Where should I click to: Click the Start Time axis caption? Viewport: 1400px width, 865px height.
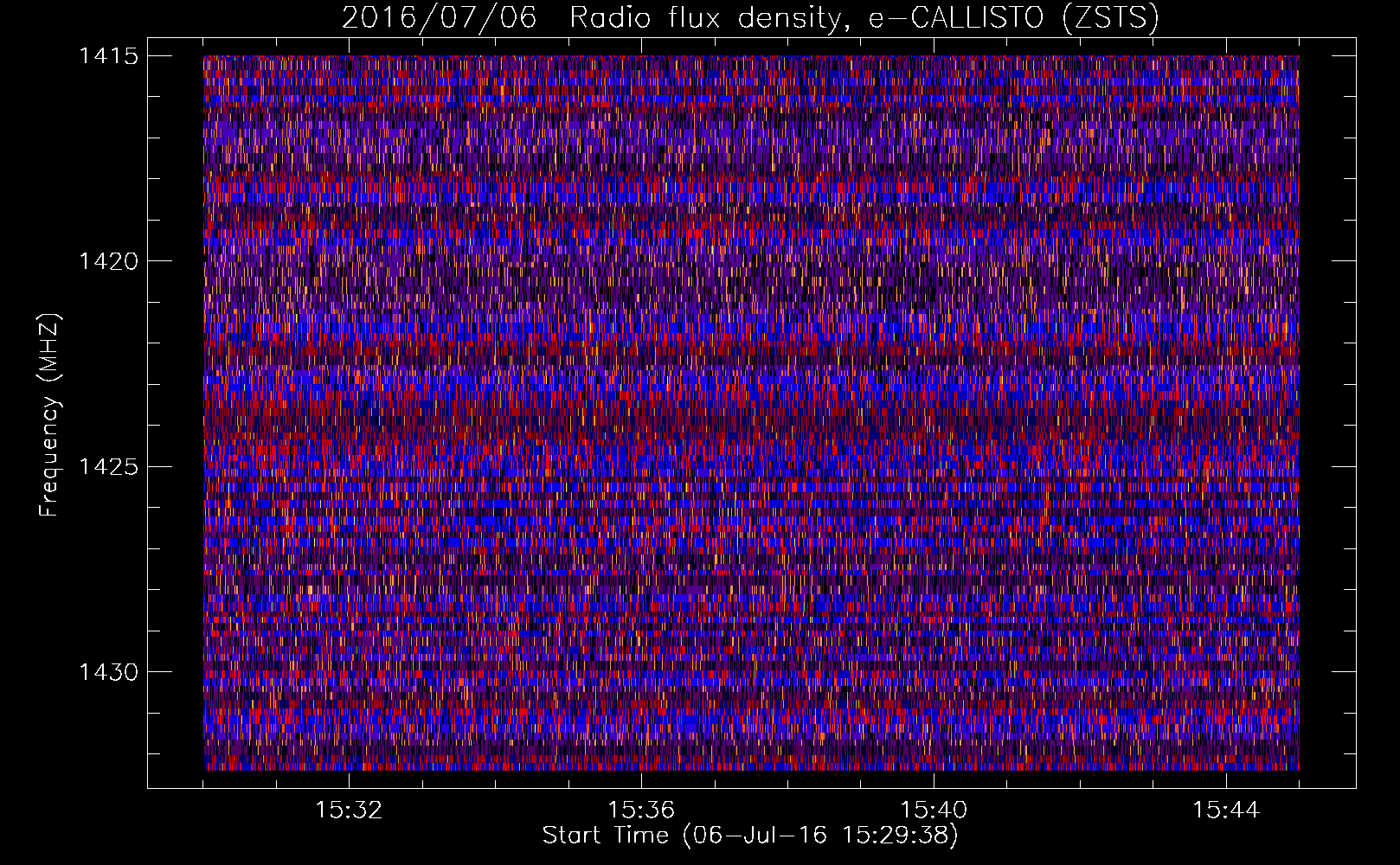pyautogui.click(x=750, y=836)
